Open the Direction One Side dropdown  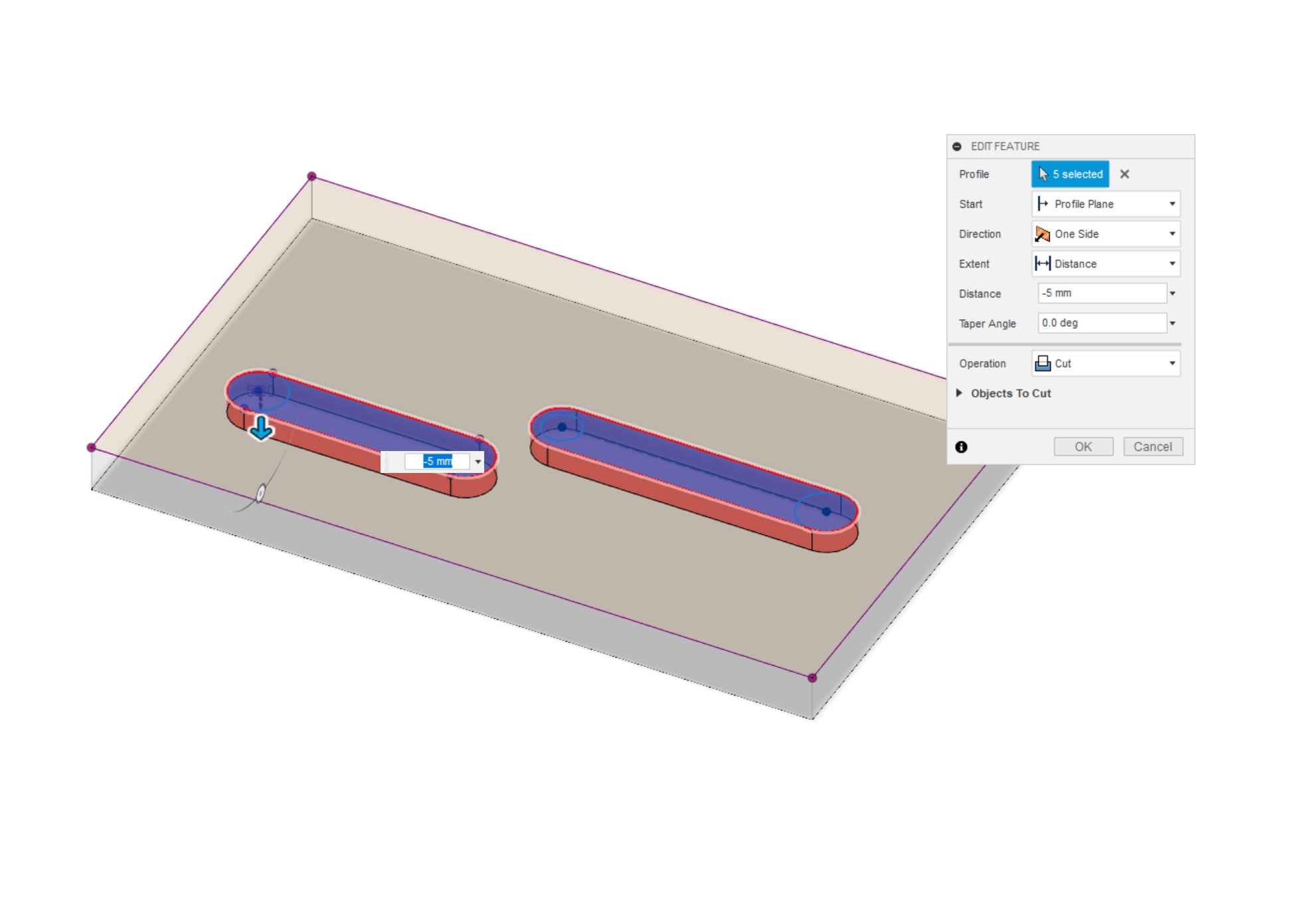(1106, 234)
